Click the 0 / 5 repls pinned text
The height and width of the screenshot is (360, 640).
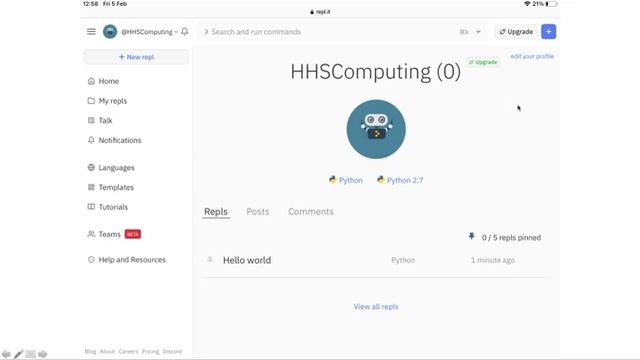coord(511,238)
